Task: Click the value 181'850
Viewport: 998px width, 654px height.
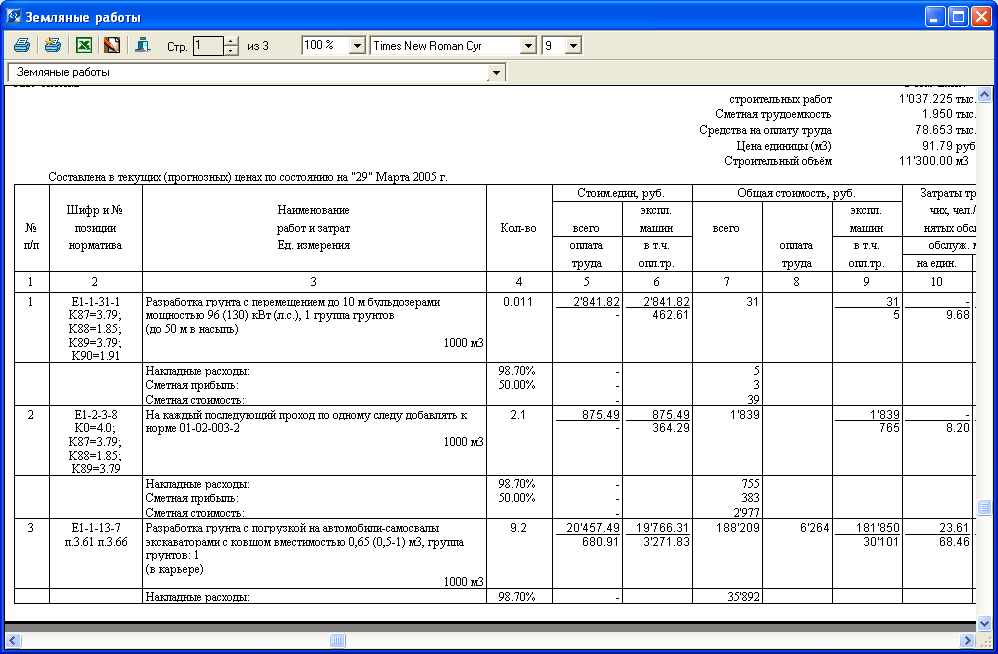Action: point(878,528)
